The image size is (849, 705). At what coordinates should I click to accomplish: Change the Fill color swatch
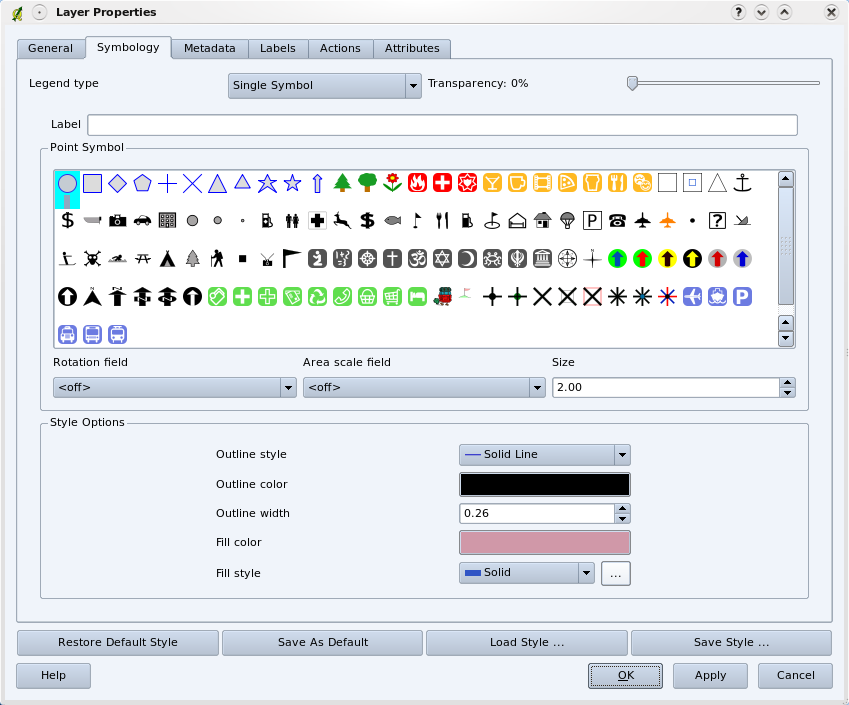tap(544, 542)
